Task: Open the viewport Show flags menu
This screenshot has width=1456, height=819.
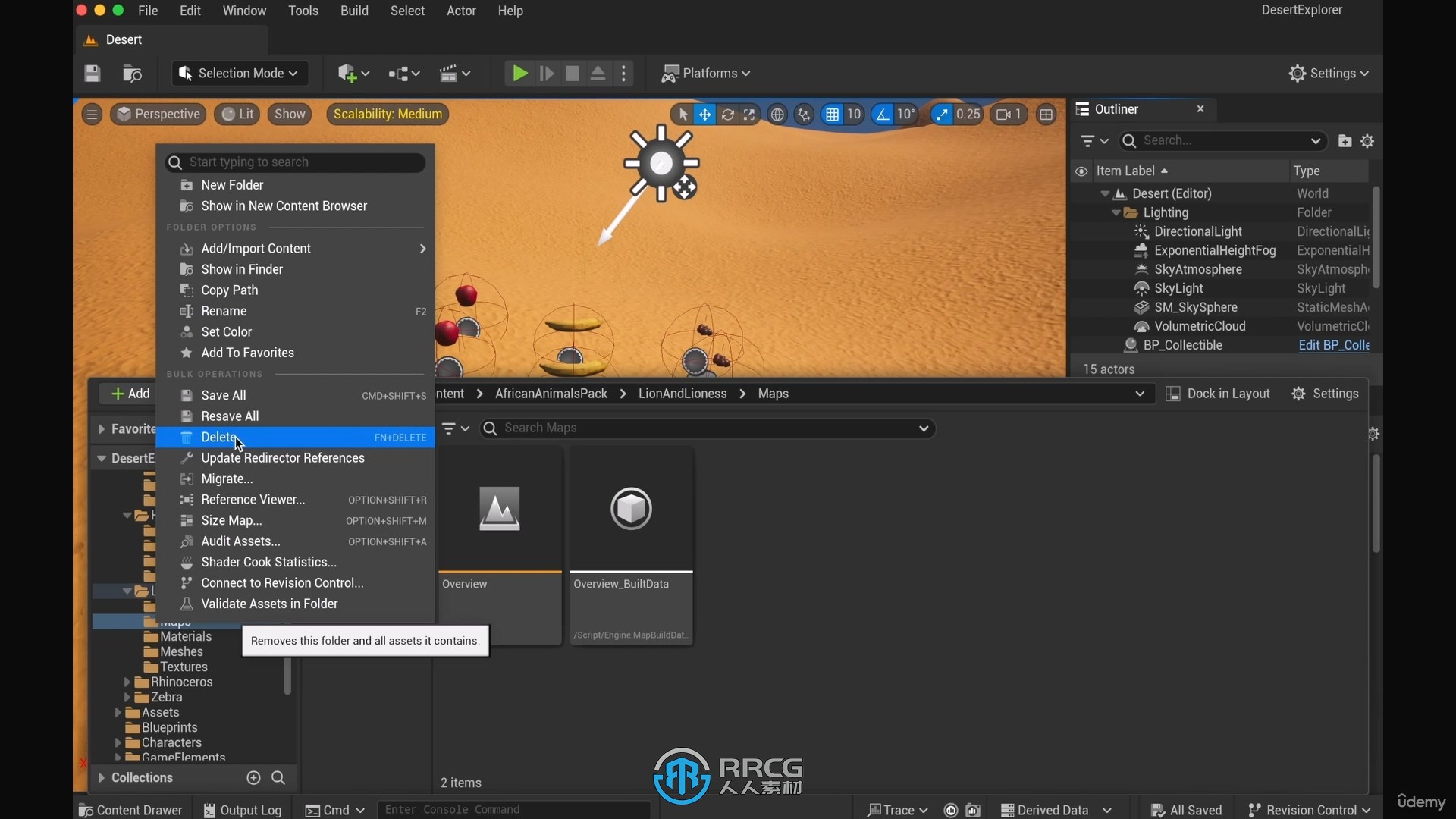Action: tap(290, 115)
